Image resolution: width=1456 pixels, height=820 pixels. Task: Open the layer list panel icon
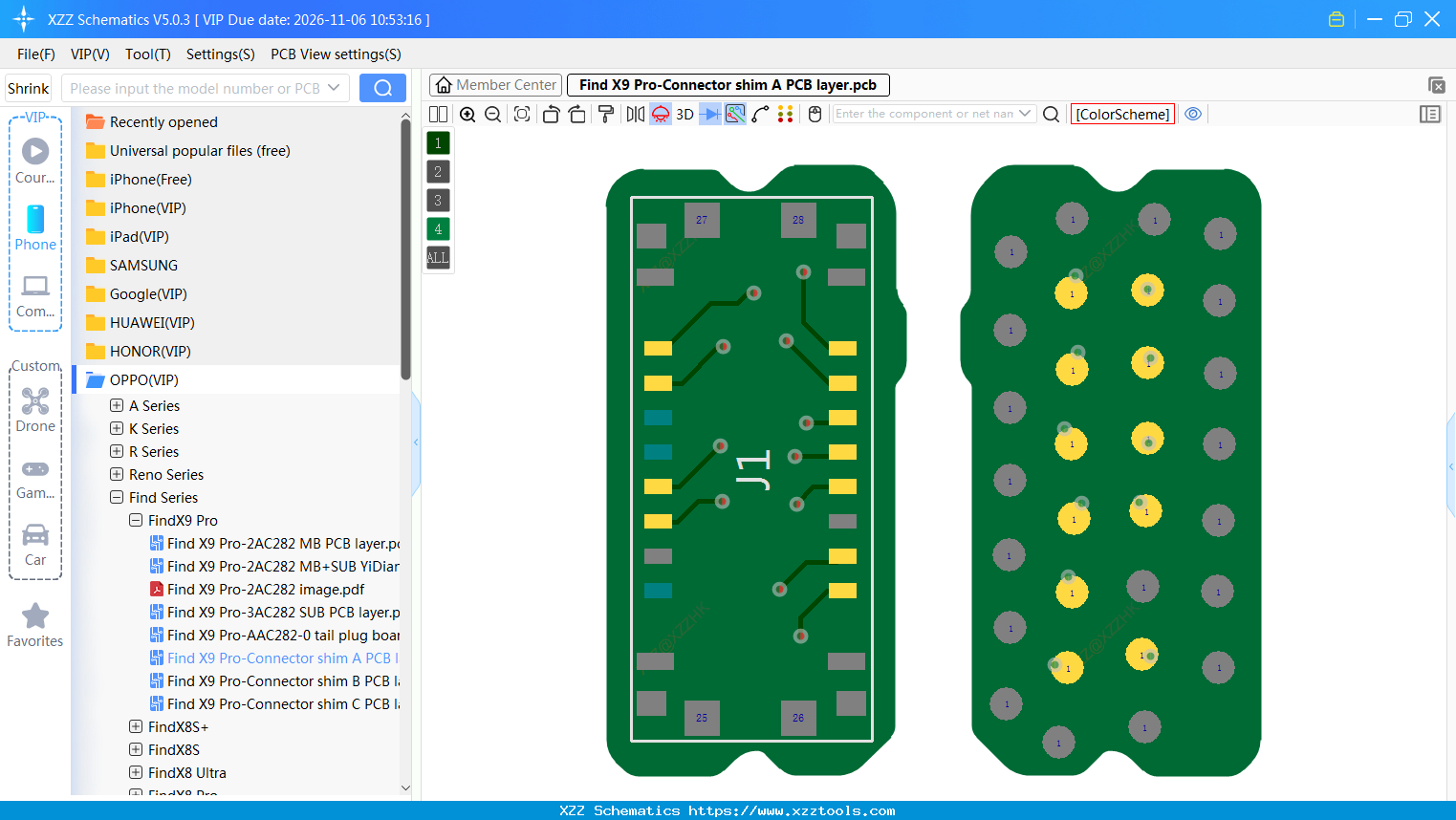[x=1430, y=114]
